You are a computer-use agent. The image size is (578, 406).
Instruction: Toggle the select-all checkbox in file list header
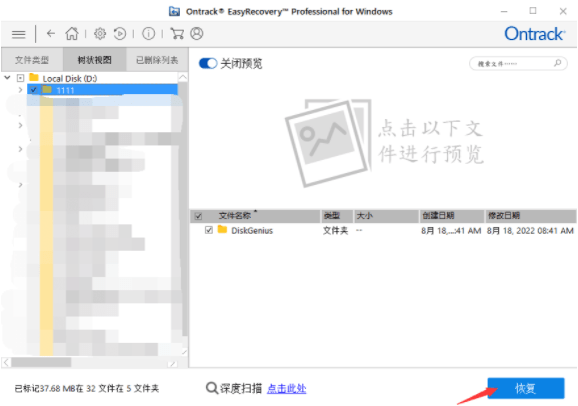(198, 216)
